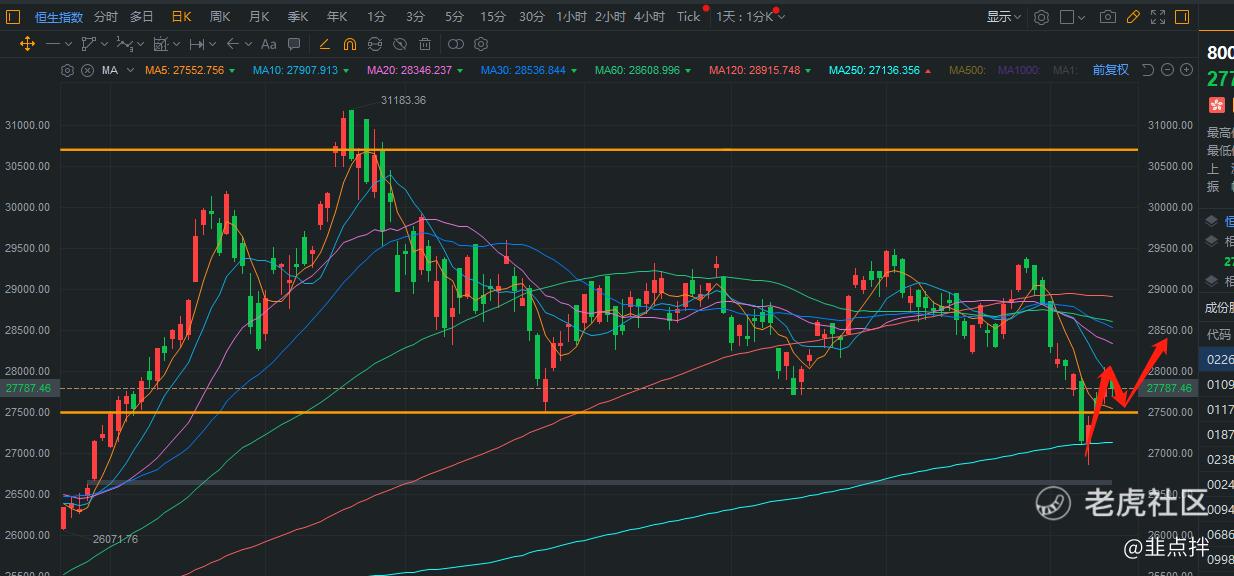Expand the polyline tool dropdown arrow
Image resolution: width=1234 pixels, height=576 pixels.
point(103,44)
